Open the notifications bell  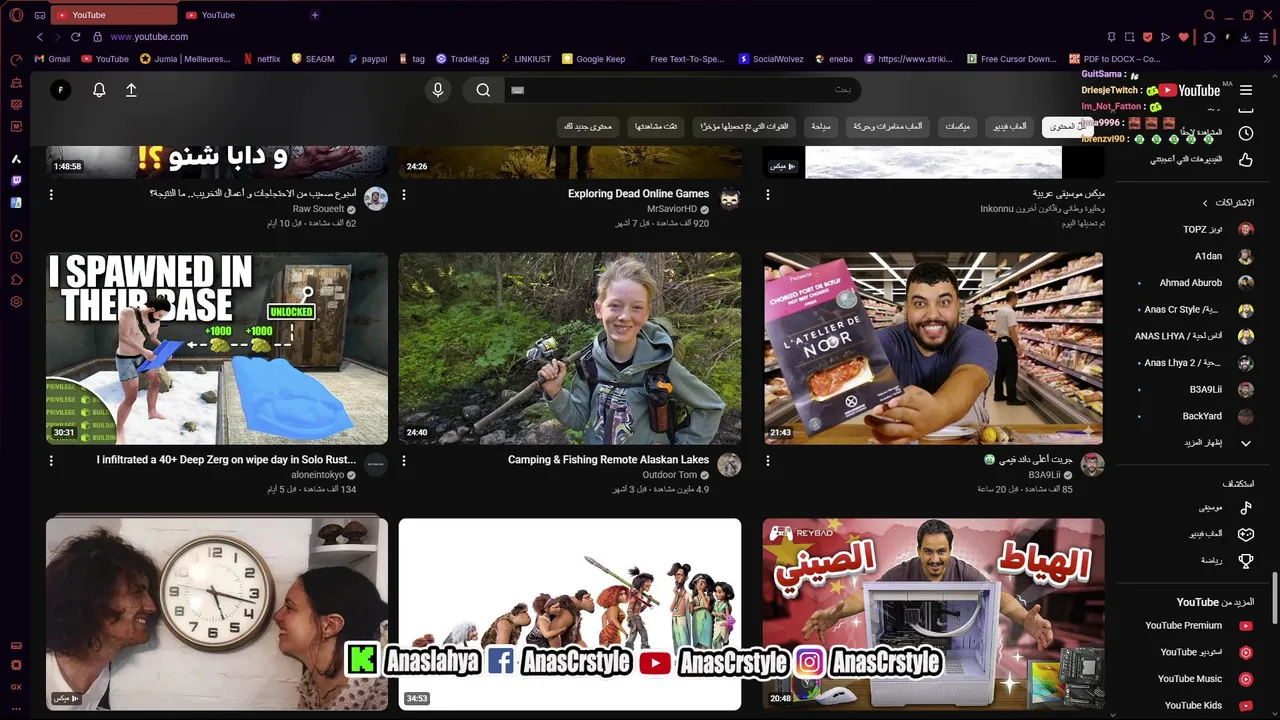coord(99,90)
